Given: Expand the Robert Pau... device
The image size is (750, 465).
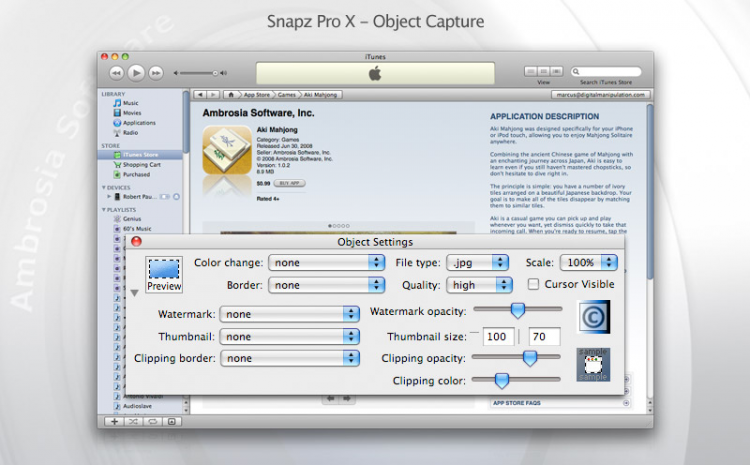Looking at the screenshot, I should pyautogui.click(x=109, y=197).
